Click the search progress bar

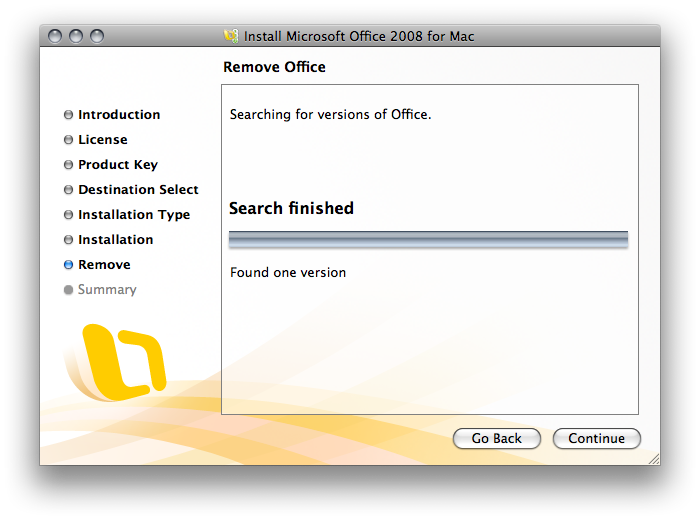click(429, 239)
